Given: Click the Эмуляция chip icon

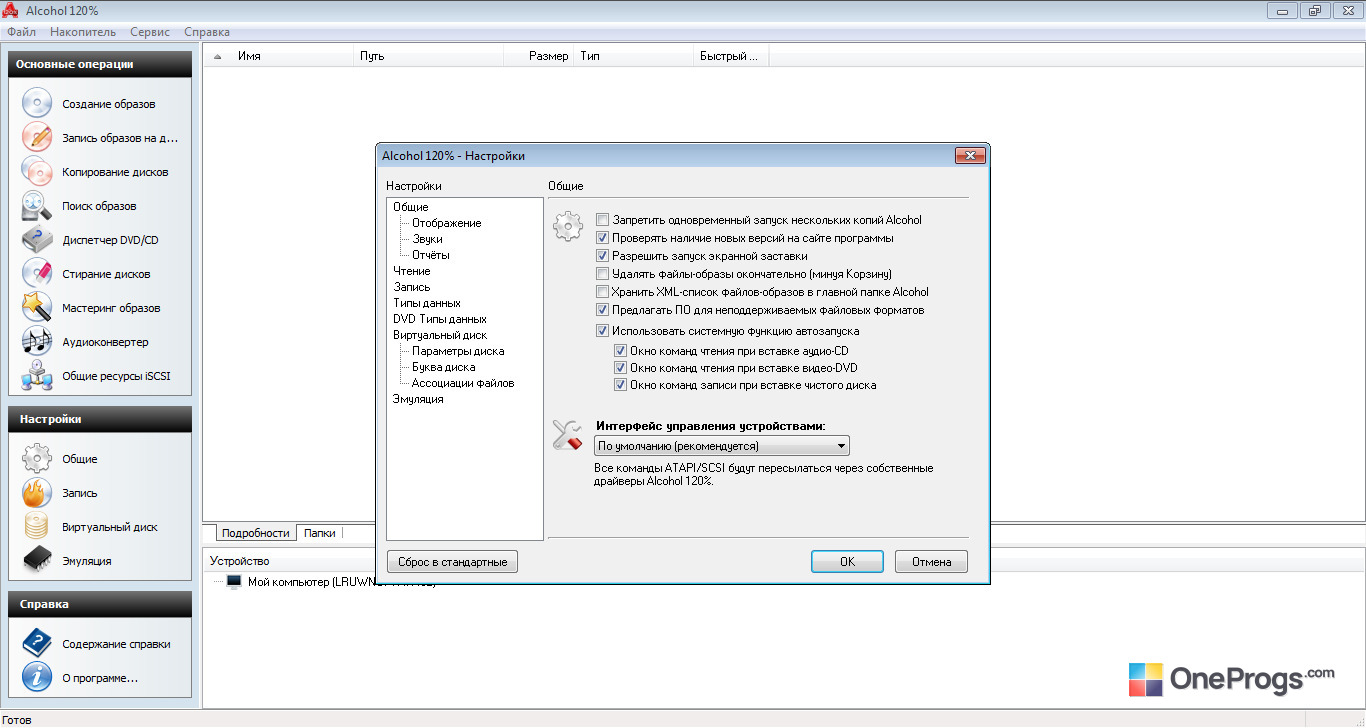Looking at the screenshot, I should click(37, 561).
